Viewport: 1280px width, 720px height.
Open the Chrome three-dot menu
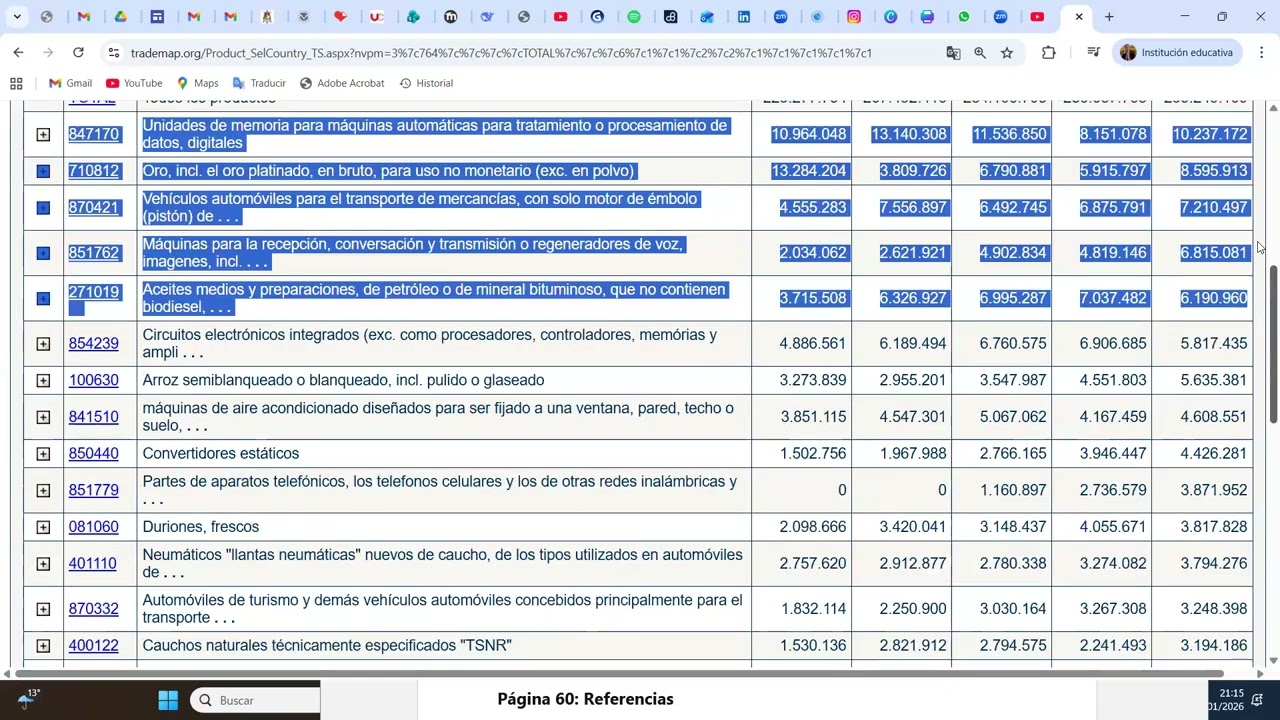[1261, 53]
